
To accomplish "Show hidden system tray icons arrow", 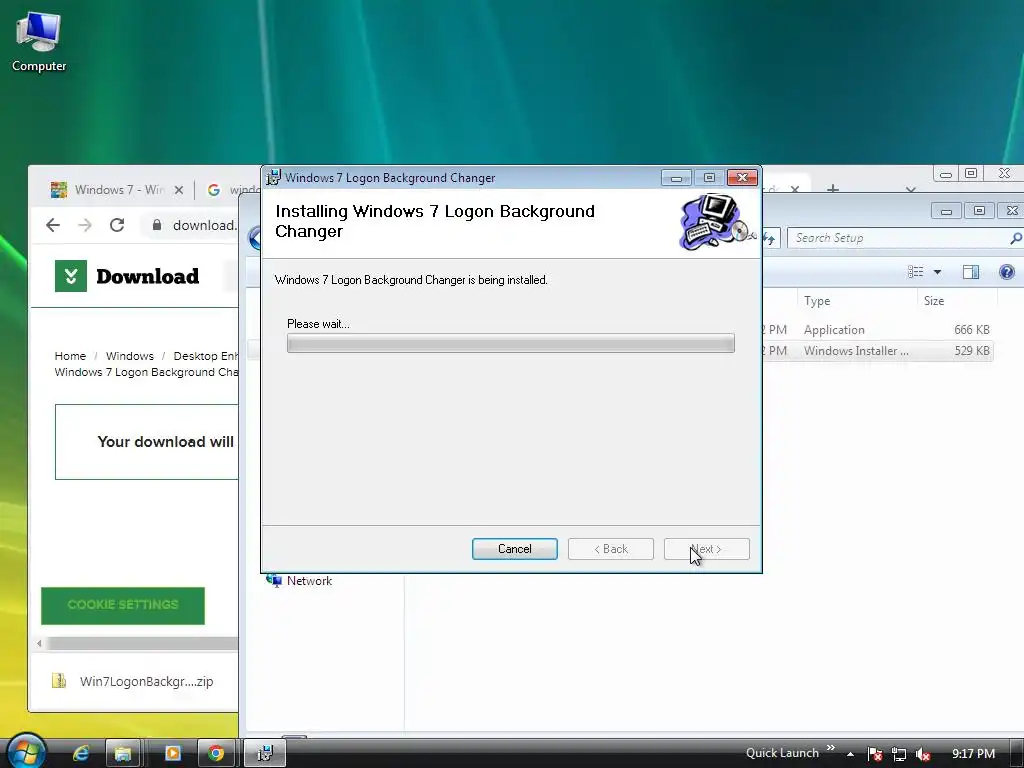I will pyautogui.click(x=850, y=754).
